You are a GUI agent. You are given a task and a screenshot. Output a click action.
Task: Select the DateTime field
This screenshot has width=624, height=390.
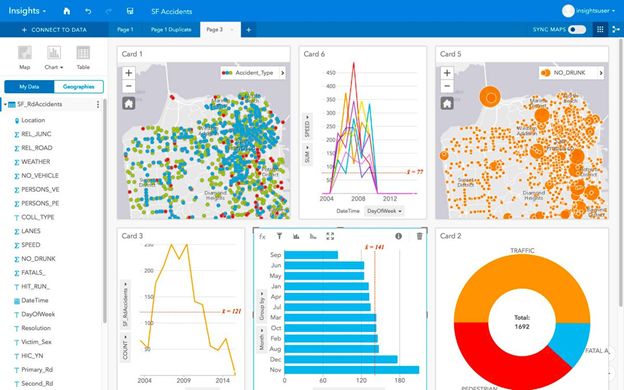(35, 300)
